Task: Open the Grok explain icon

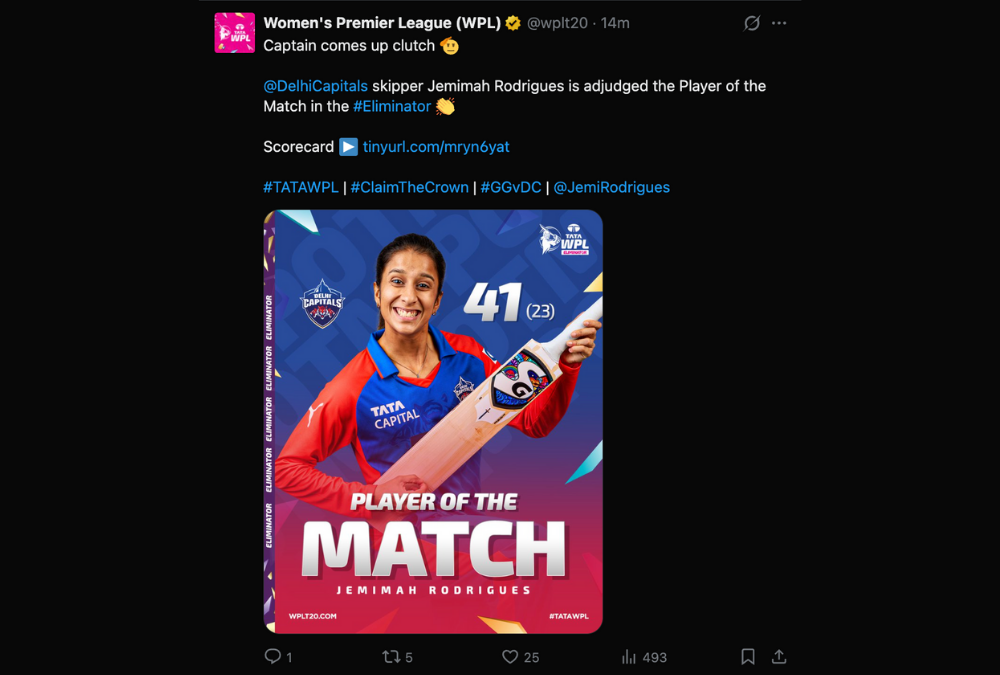Action: click(x=752, y=23)
